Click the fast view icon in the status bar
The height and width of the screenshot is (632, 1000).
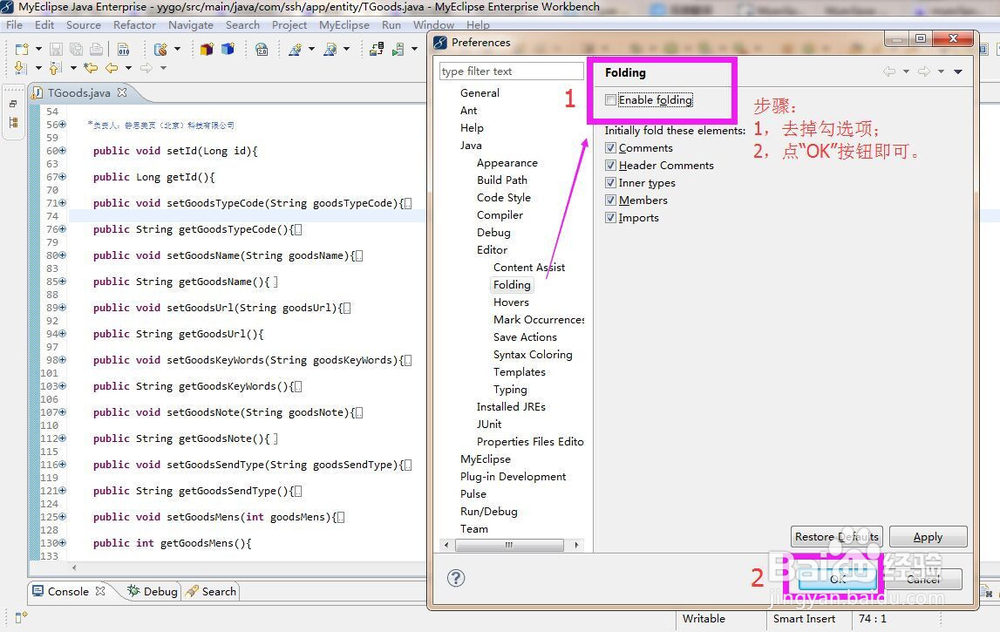point(20,617)
